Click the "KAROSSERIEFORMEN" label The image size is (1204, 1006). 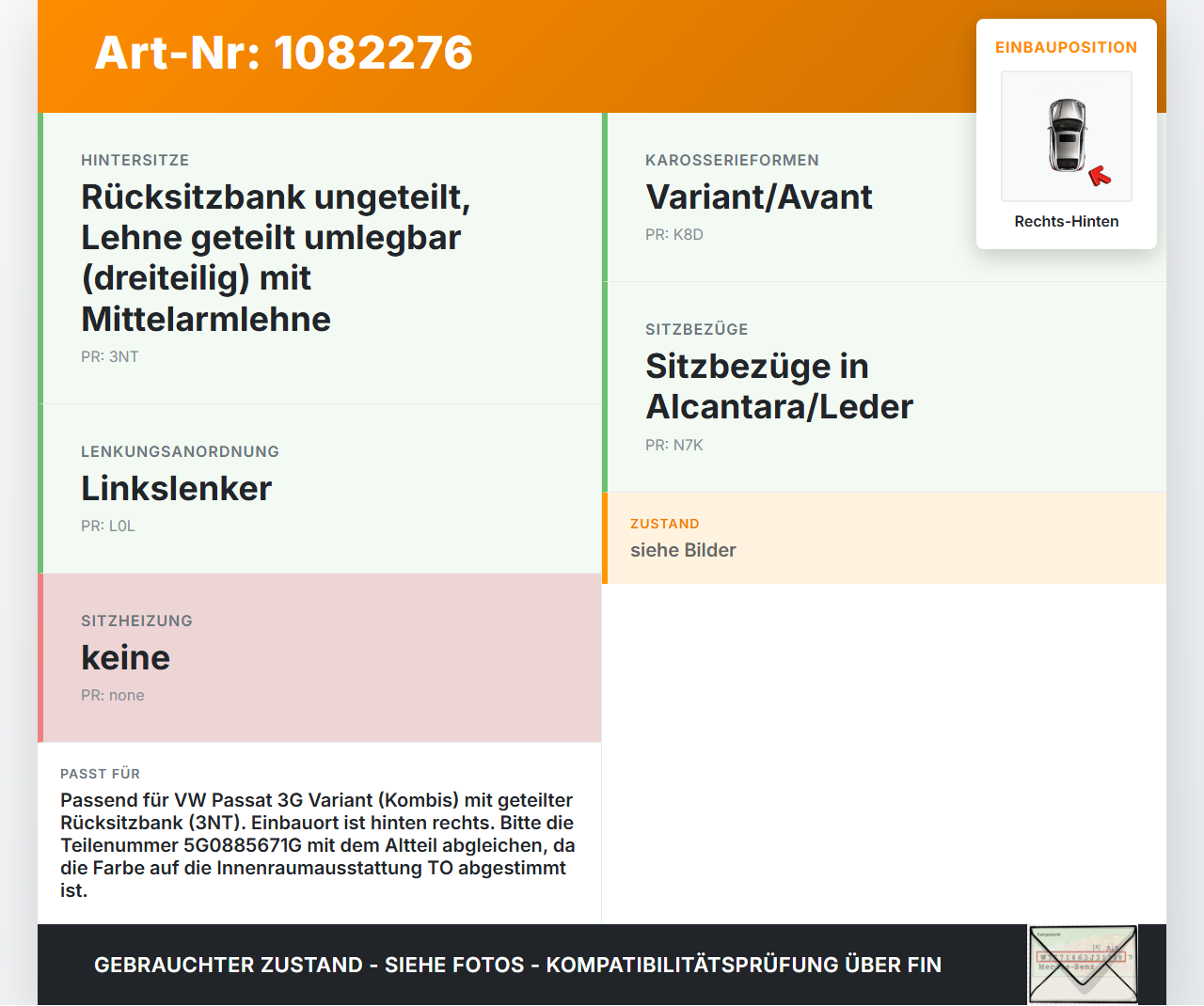coord(732,160)
